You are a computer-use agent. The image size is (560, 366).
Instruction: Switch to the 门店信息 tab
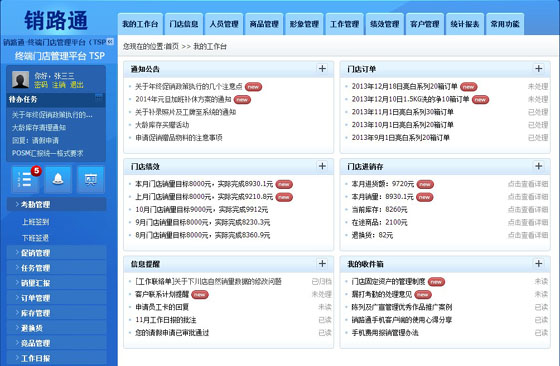(184, 24)
